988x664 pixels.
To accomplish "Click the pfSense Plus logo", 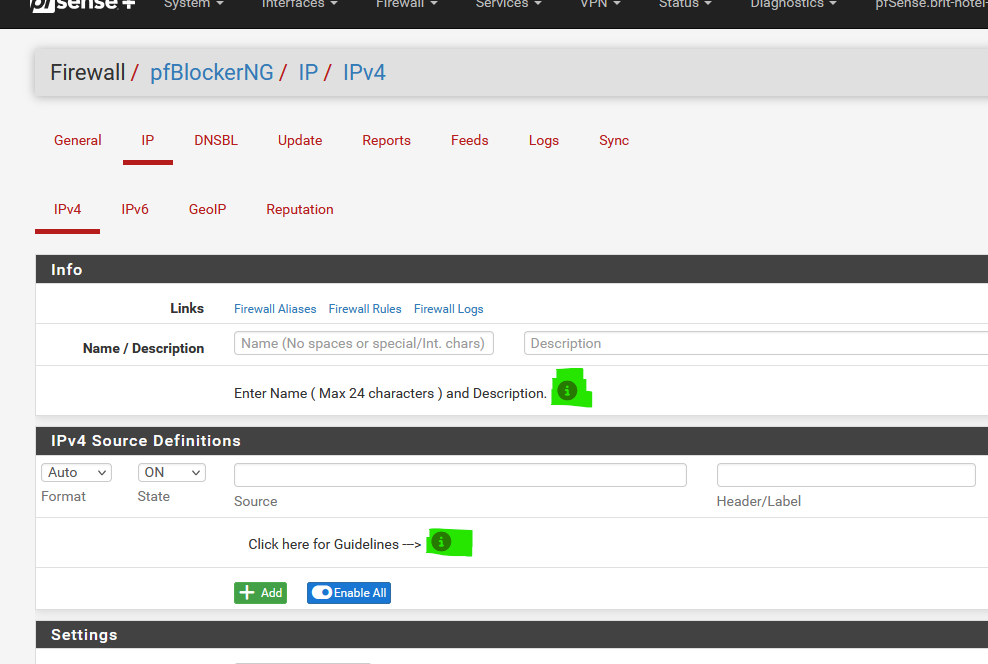I will pos(84,4).
